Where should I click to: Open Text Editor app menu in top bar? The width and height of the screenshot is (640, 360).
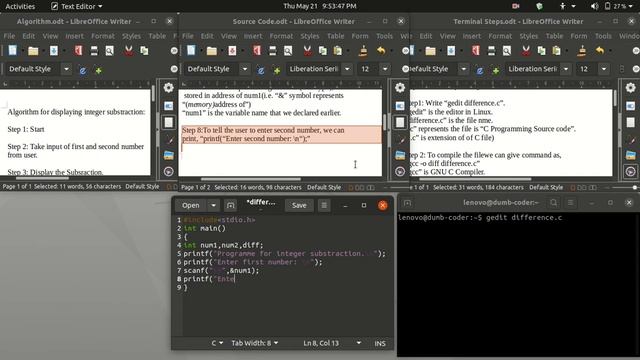[76, 6]
